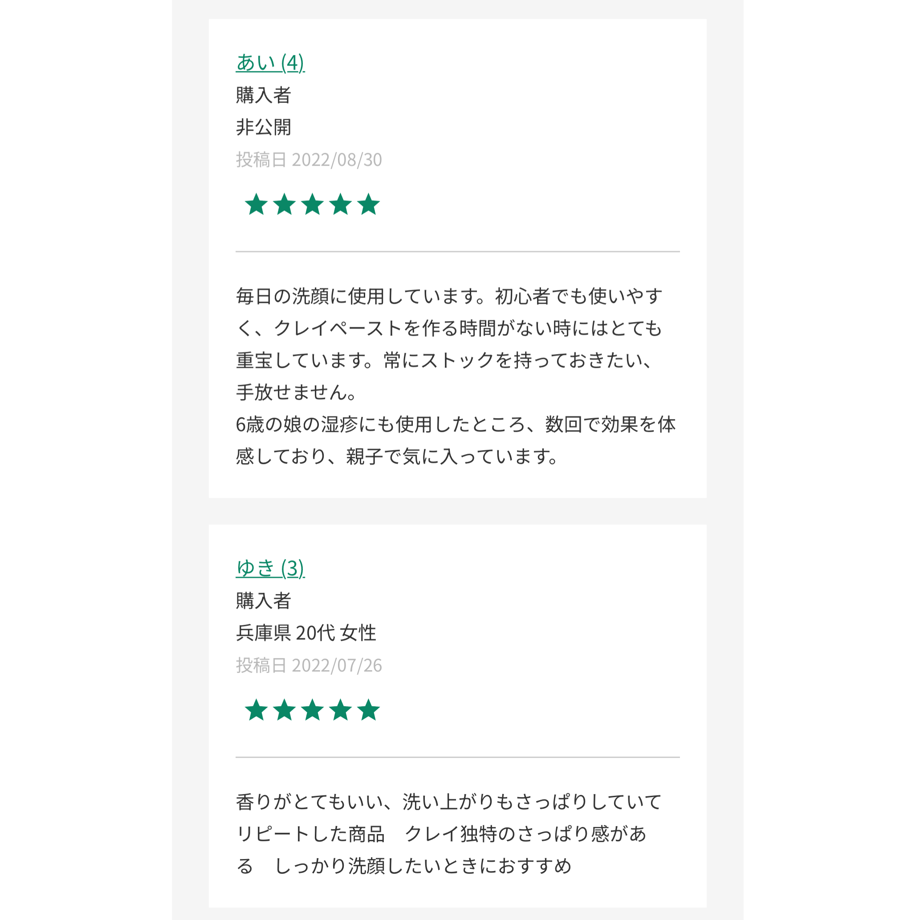Viewport: 920px width, 920px height.
Task: Open reviewer profile ゆき (3)
Action: tap(270, 568)
